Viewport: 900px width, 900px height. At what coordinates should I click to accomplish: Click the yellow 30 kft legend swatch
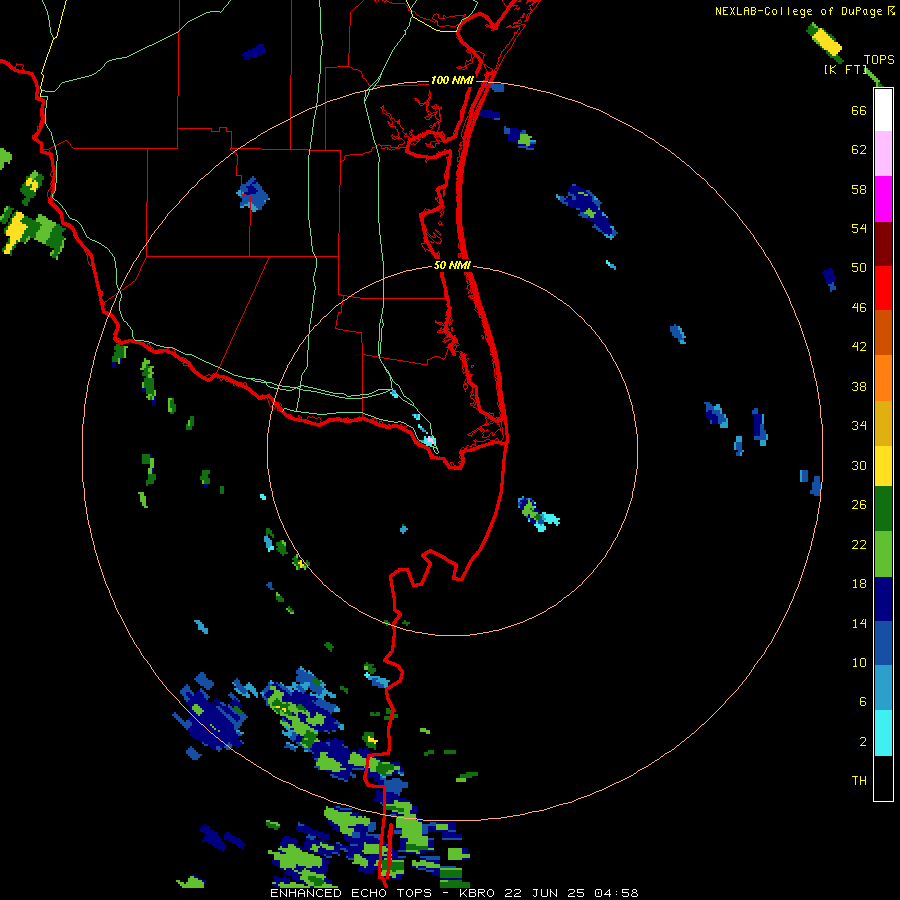click(x=883, y=466)
